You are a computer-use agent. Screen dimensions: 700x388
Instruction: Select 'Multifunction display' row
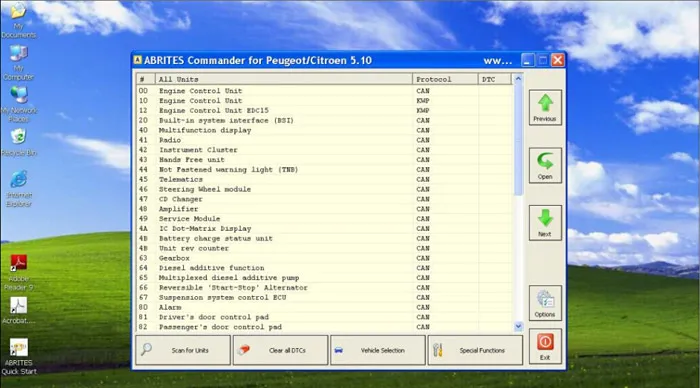[x=325, y=130]
